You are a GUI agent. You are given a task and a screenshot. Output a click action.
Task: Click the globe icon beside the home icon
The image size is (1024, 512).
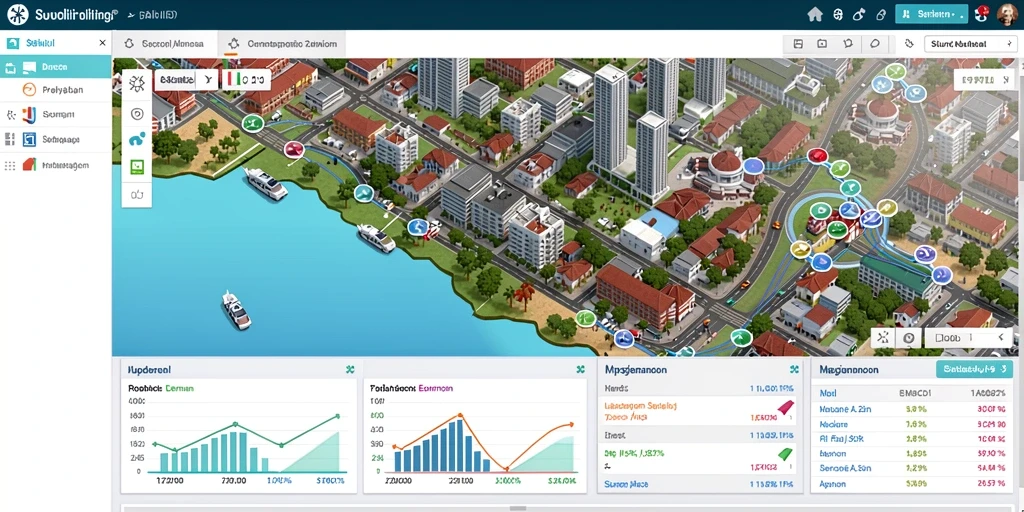(x=839, y=14)
